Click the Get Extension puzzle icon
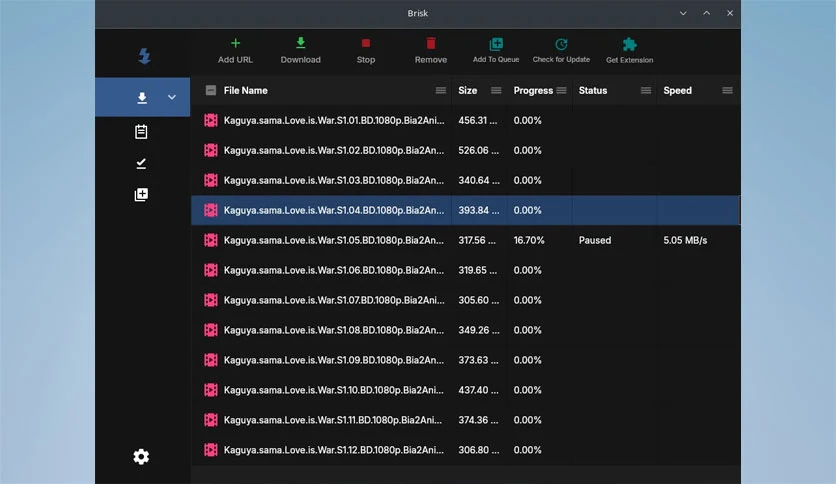Viewport: 836px width, 484px height. pos(629,44)
